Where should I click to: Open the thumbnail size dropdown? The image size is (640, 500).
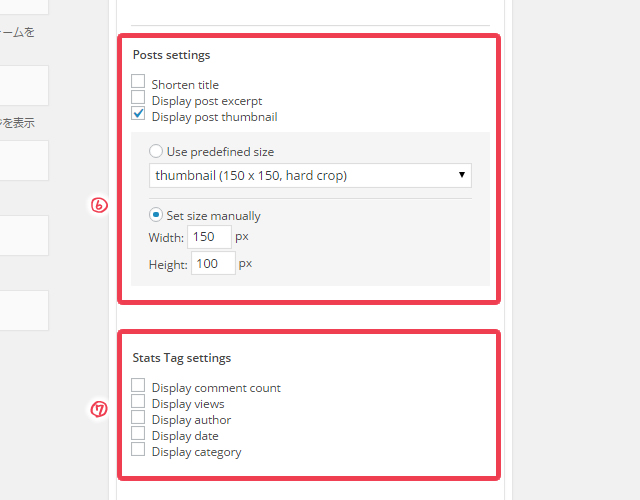(x=310, y=176)
